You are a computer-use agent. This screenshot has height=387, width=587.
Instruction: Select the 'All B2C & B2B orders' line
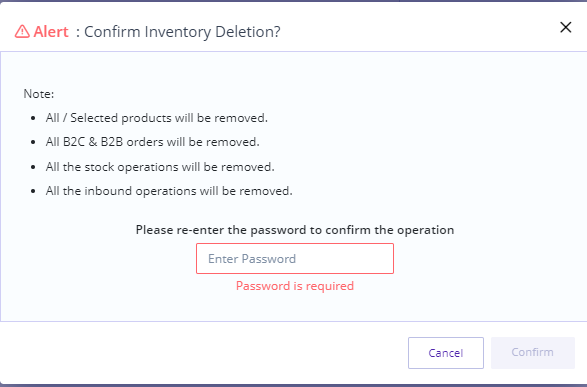[x=152, y=142]
